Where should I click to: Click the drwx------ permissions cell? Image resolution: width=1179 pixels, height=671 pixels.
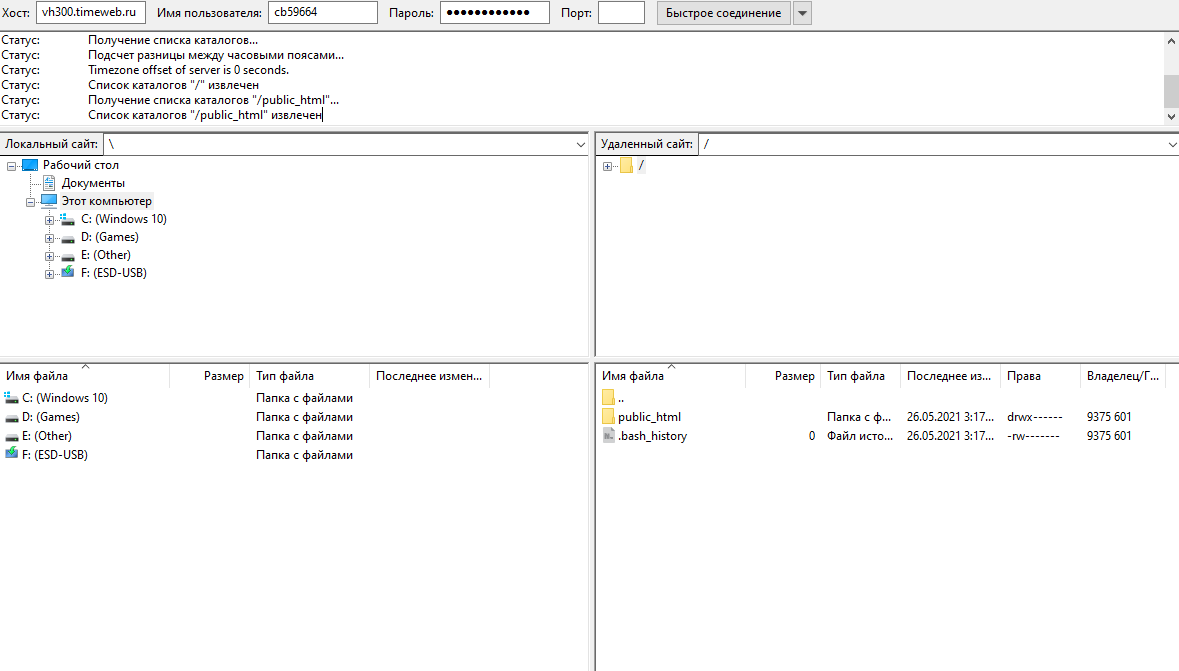(1035, 417)
